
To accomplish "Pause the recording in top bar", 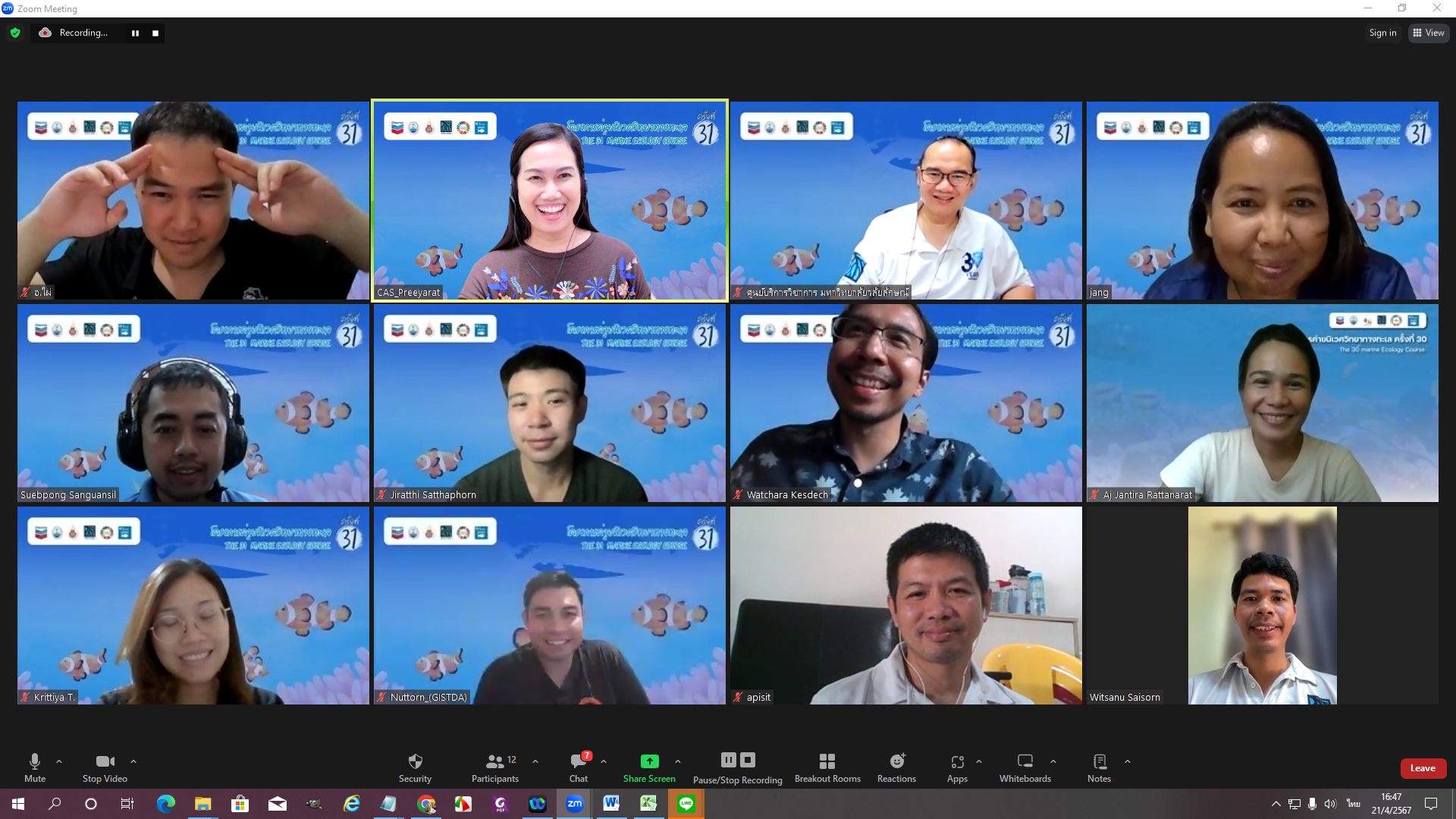I will (135, 33).
